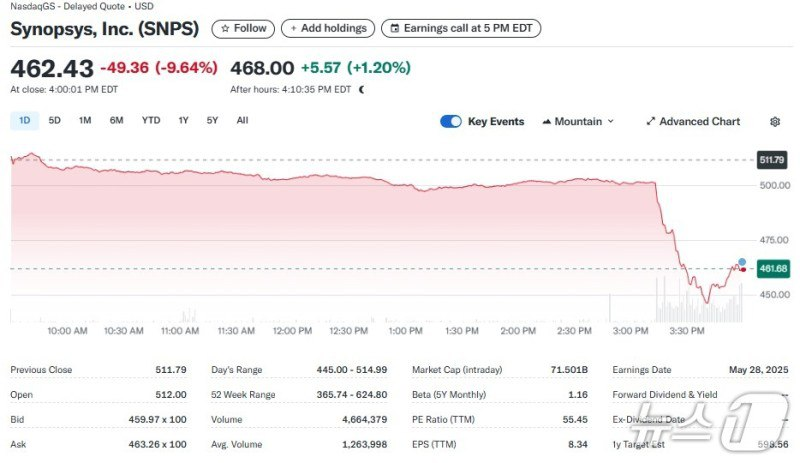Image resolution: width=800 pixels, height=463 pixels.
Task: Click the Follow star button
Action: click(243, 29)
